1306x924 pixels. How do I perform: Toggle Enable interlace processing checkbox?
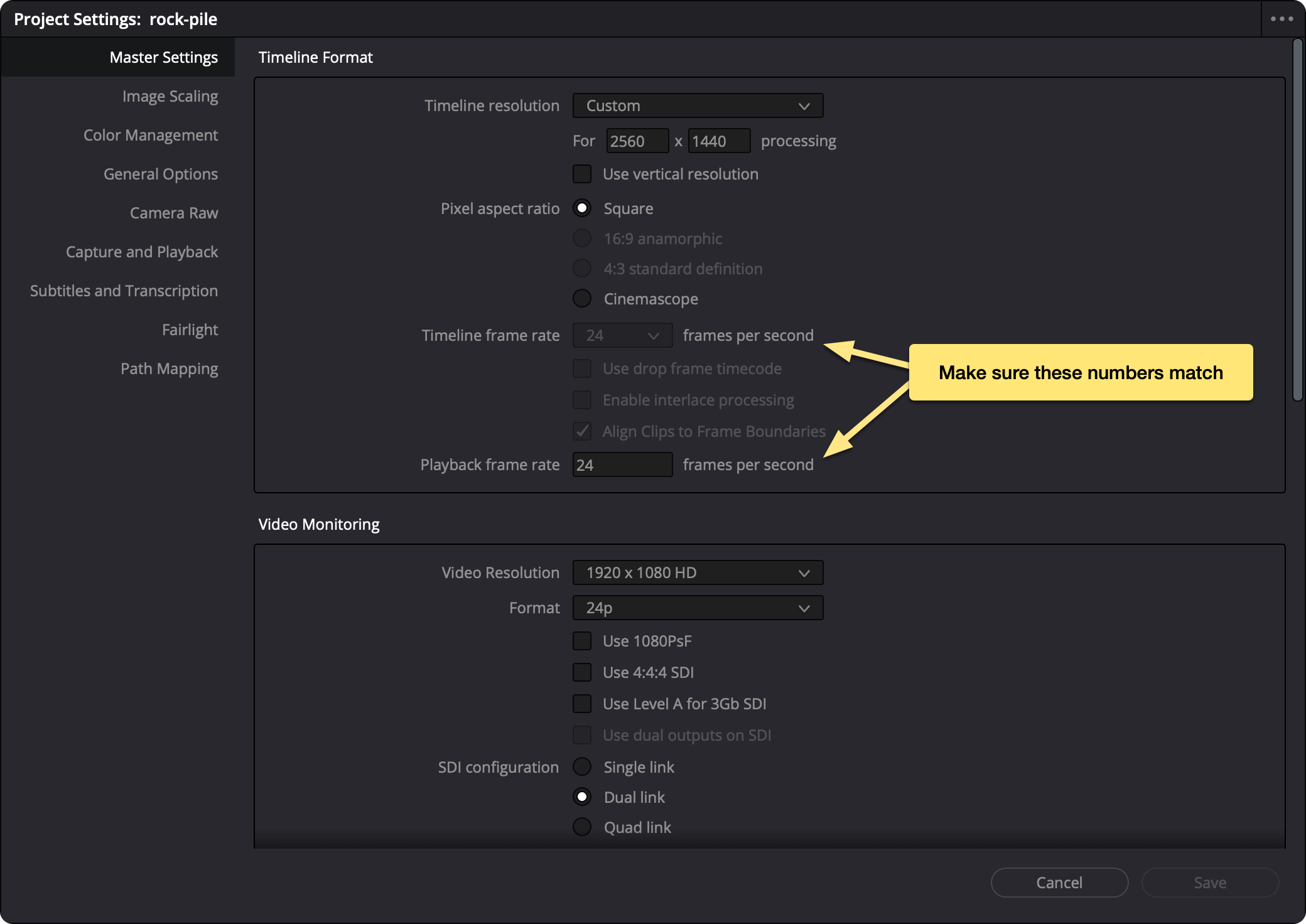582,400
